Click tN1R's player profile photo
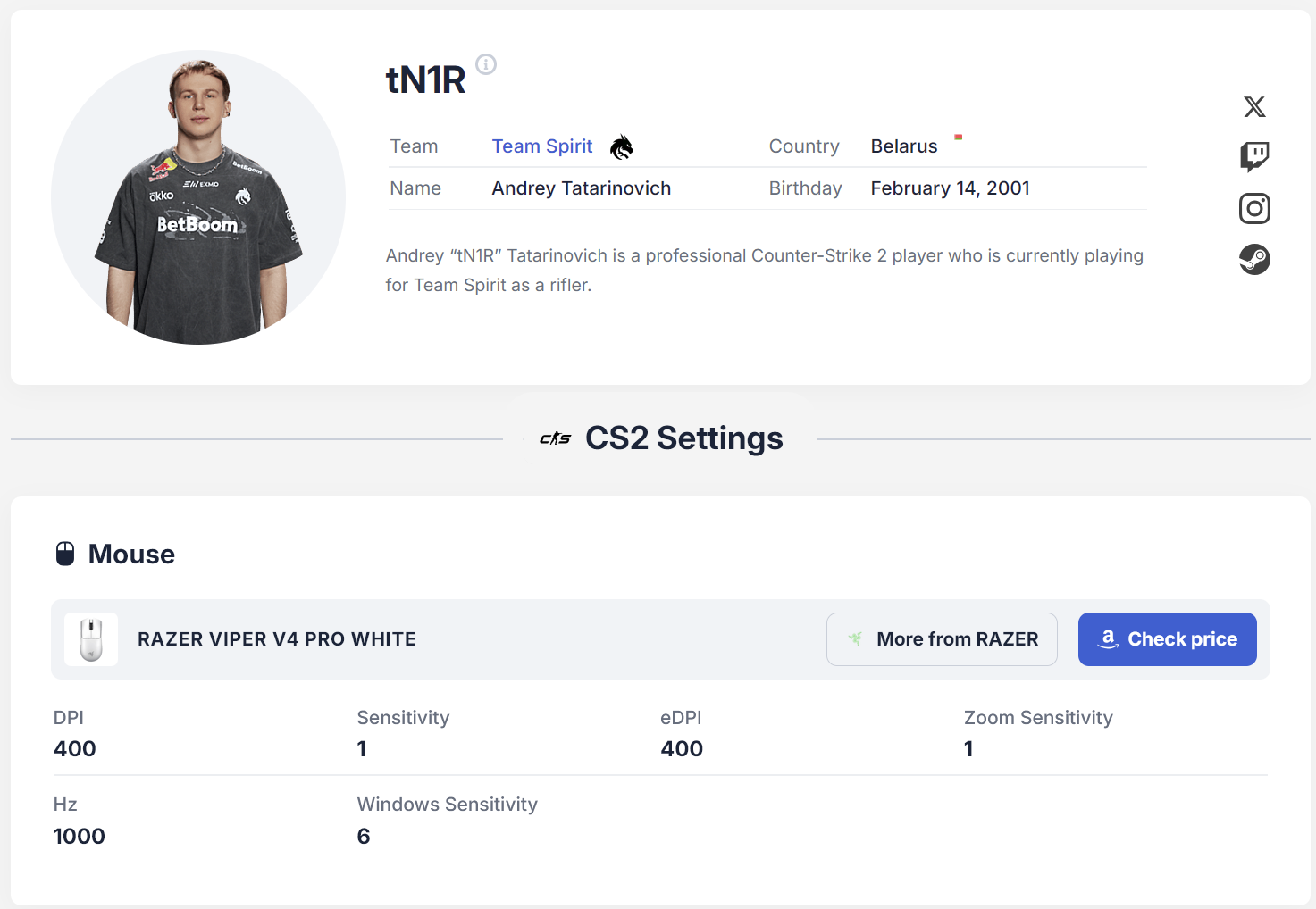 [x=198, y=197]
